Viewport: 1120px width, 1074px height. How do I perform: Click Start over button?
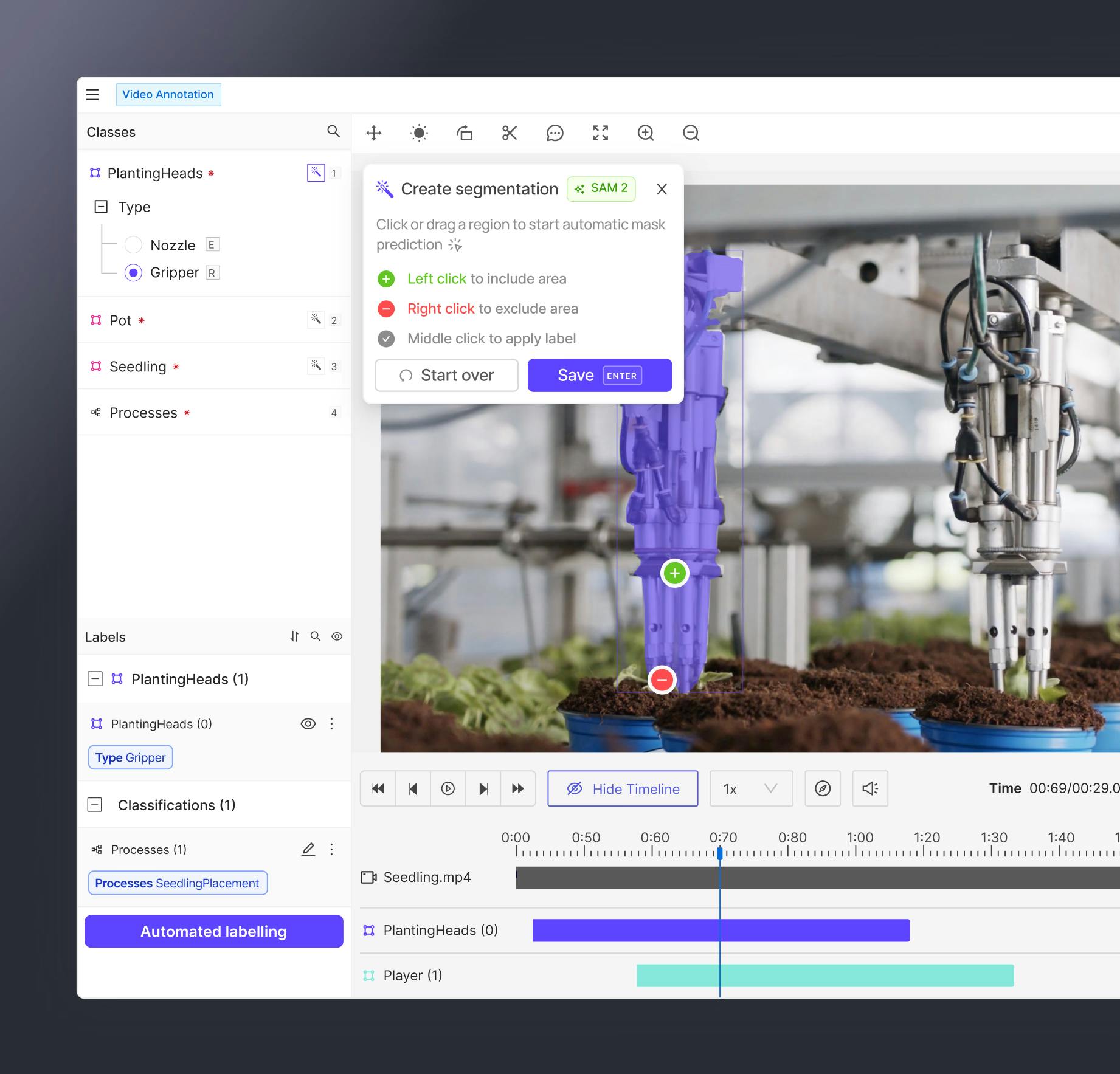[x=447, y=375]
